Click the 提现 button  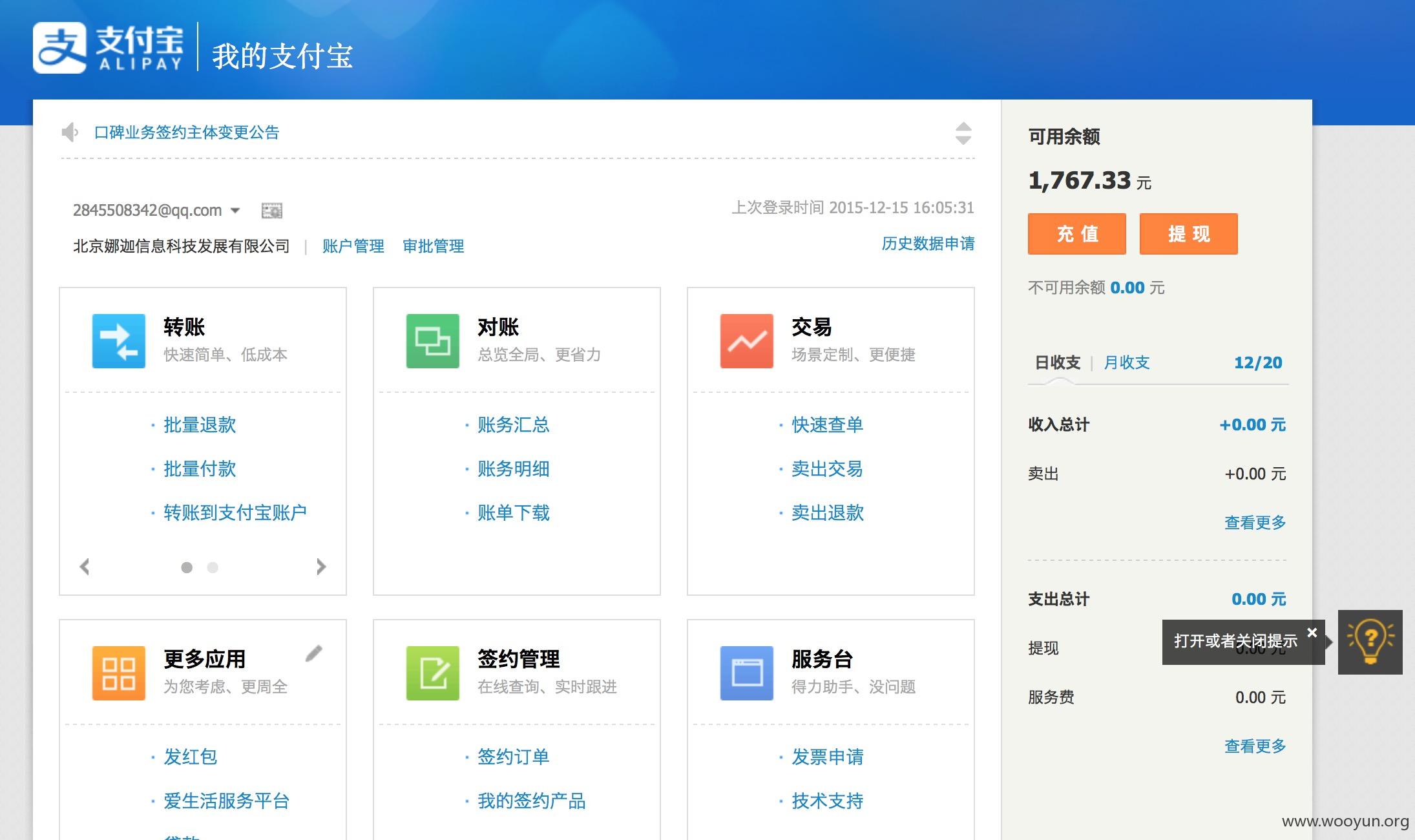point(1189,233)
